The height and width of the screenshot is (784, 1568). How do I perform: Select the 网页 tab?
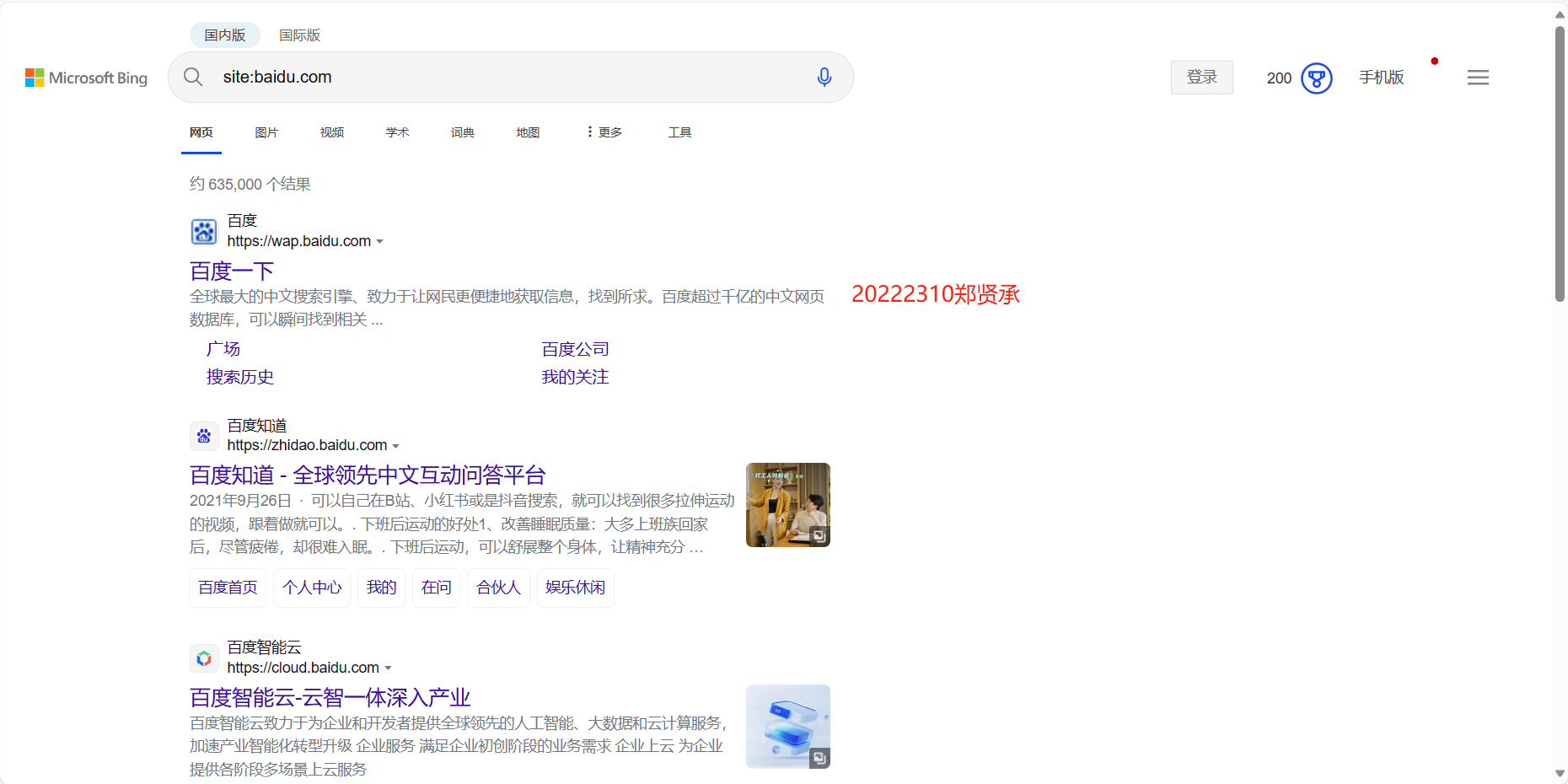[201, 132]
